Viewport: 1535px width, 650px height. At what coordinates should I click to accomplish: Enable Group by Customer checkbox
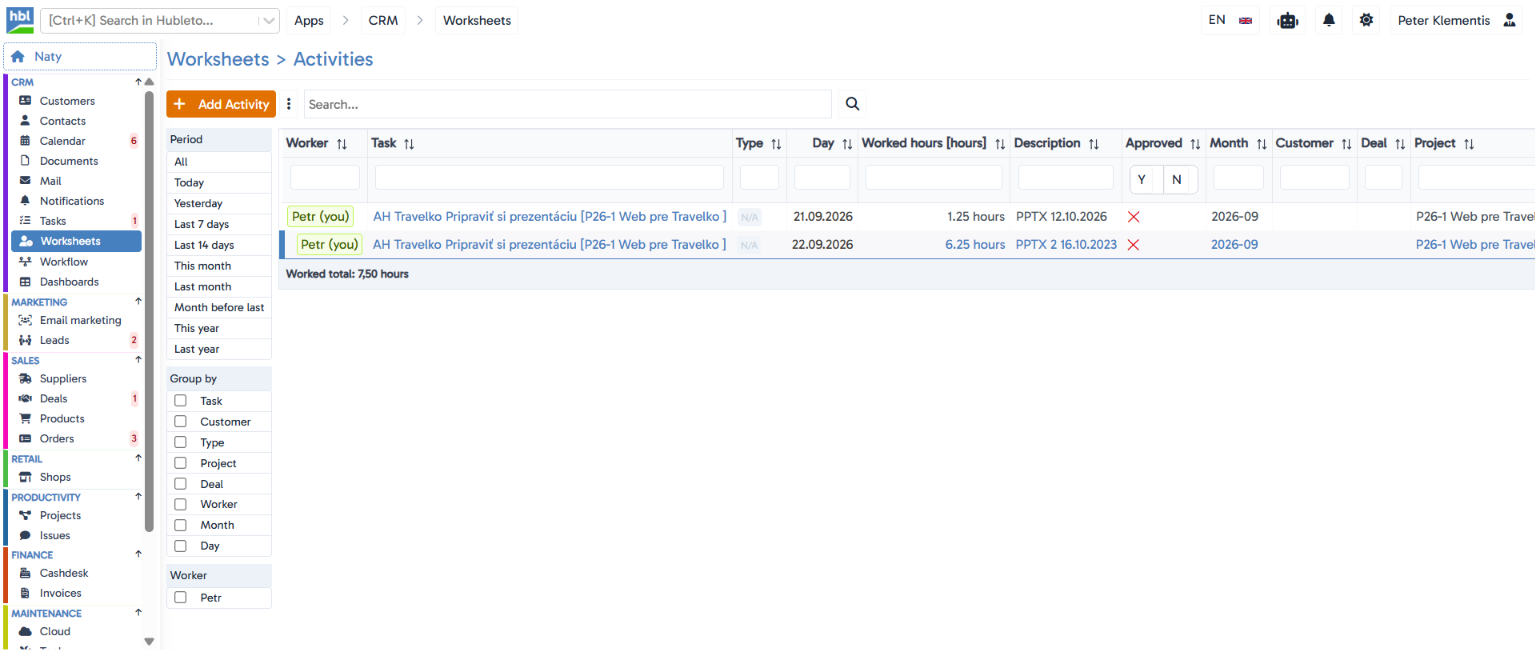(x=180, y=422)
